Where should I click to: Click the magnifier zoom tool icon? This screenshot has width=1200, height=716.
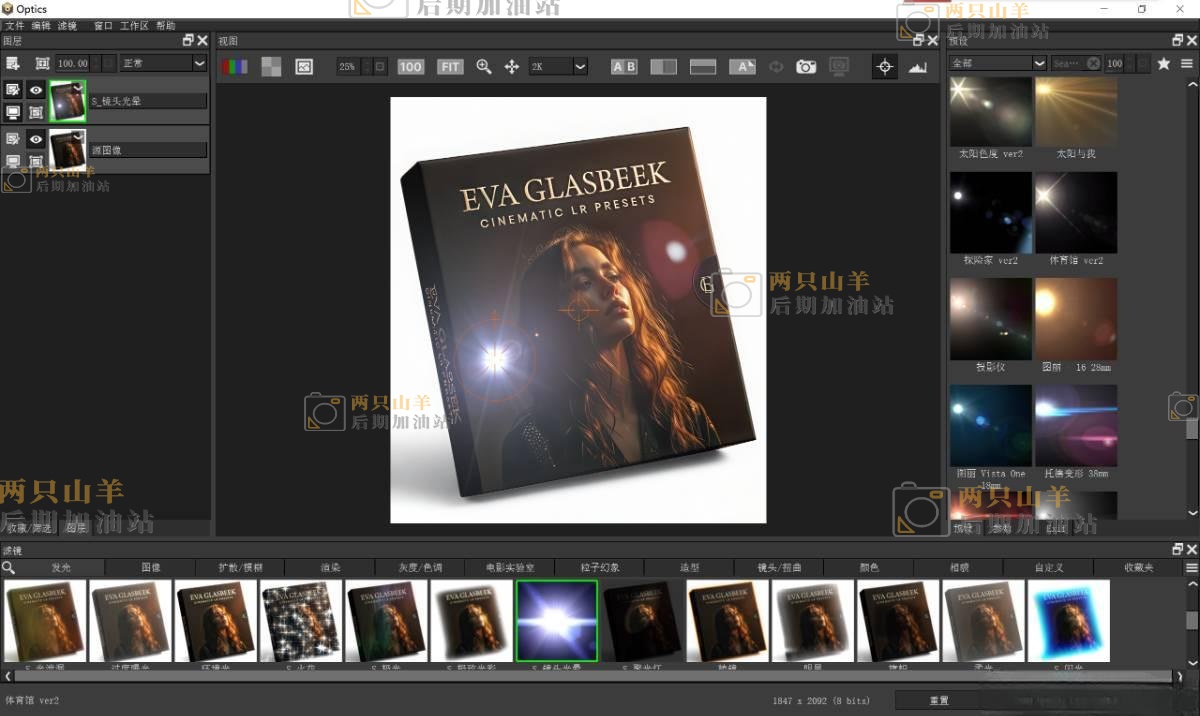tap(484, 67)
